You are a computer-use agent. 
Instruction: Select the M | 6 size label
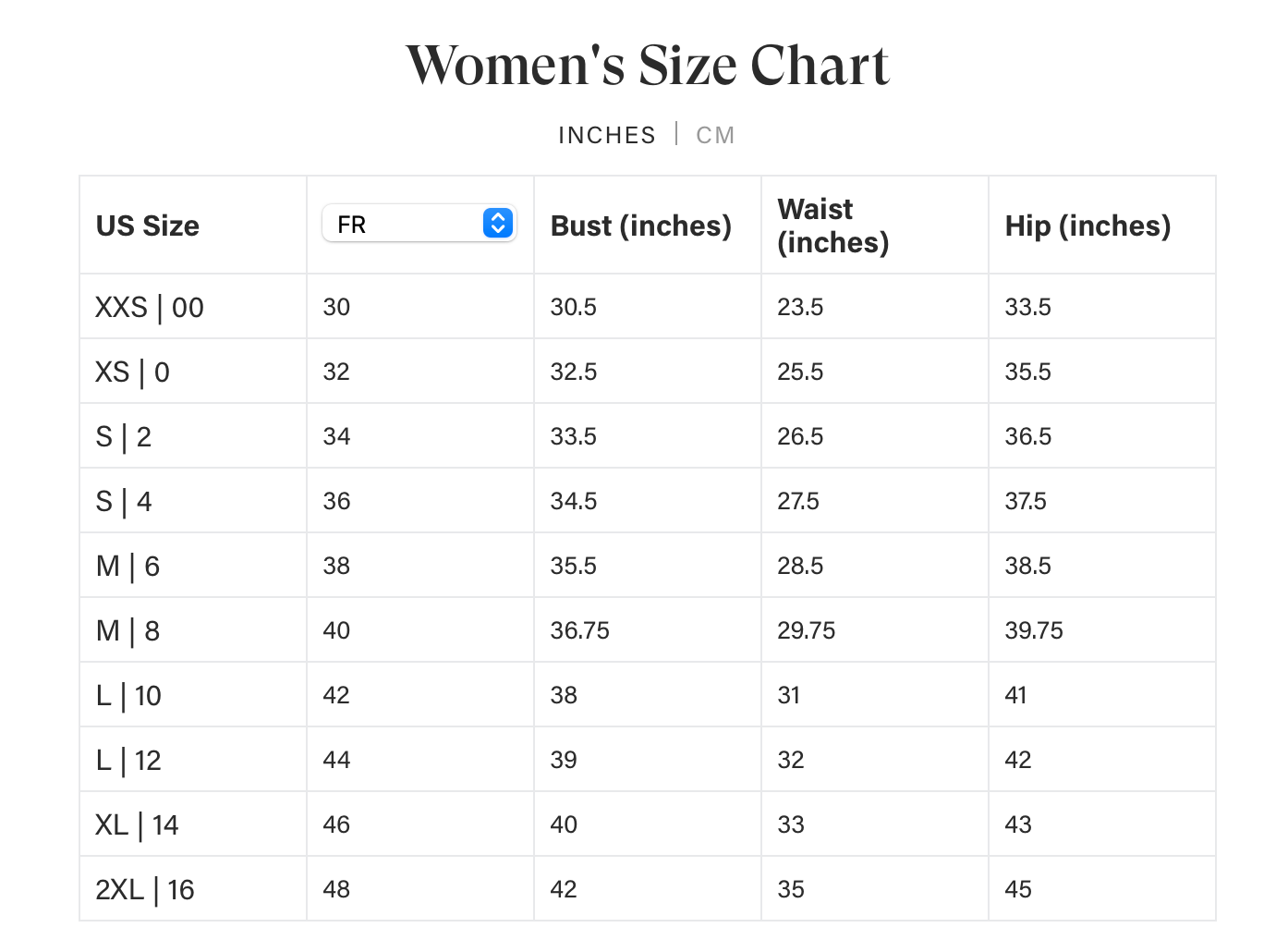128,566
